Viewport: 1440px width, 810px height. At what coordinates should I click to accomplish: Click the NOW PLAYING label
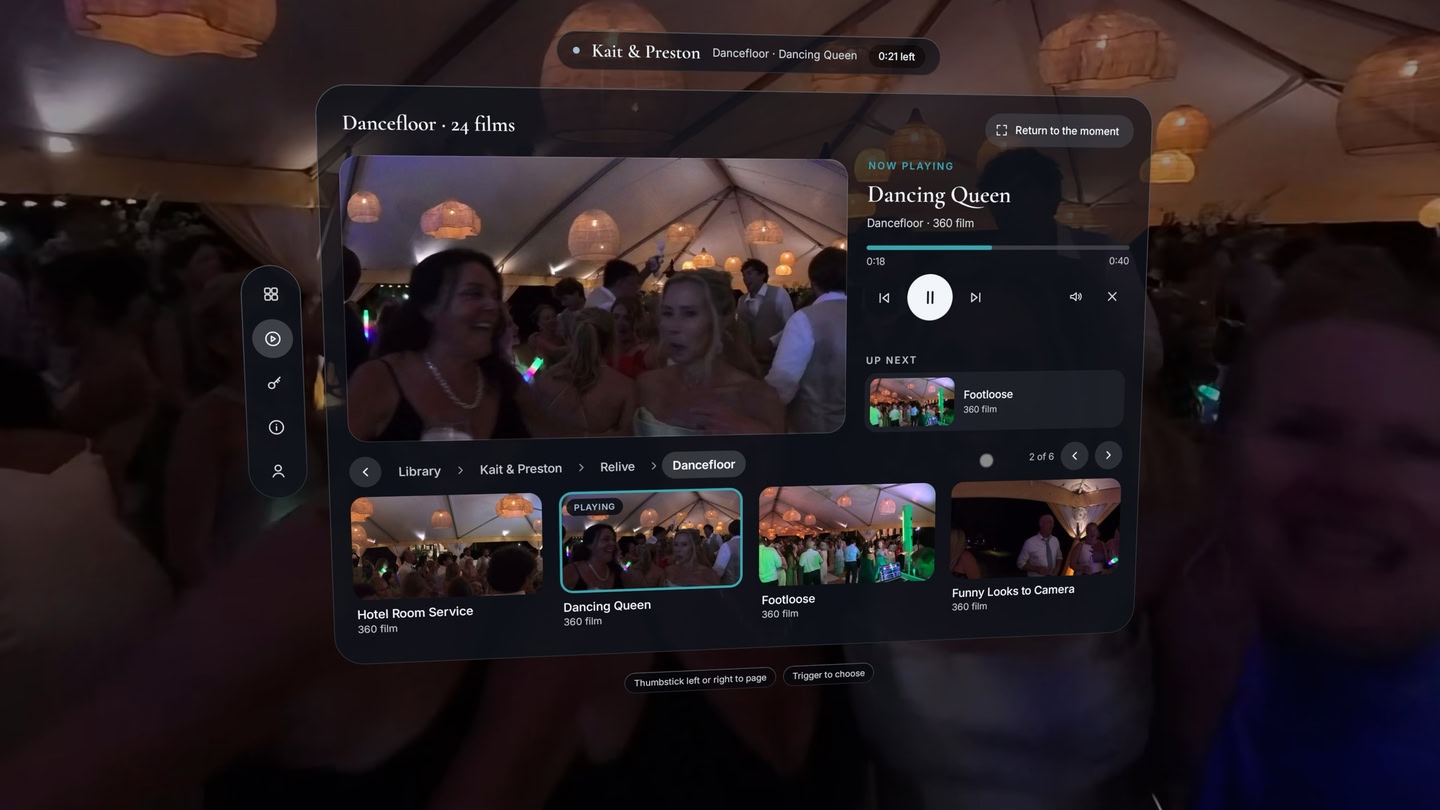pyautogui.click(x=911, y=166)
